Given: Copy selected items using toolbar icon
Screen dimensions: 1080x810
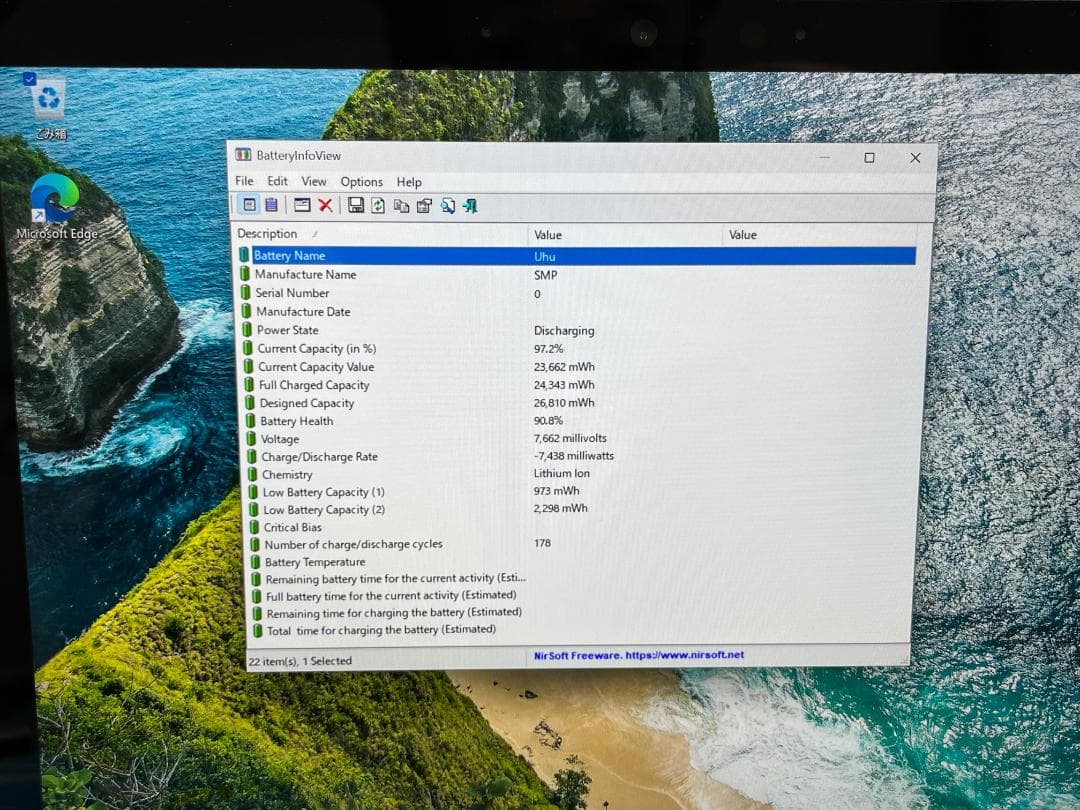Looking at the screenshot, I should click(401, 205).
